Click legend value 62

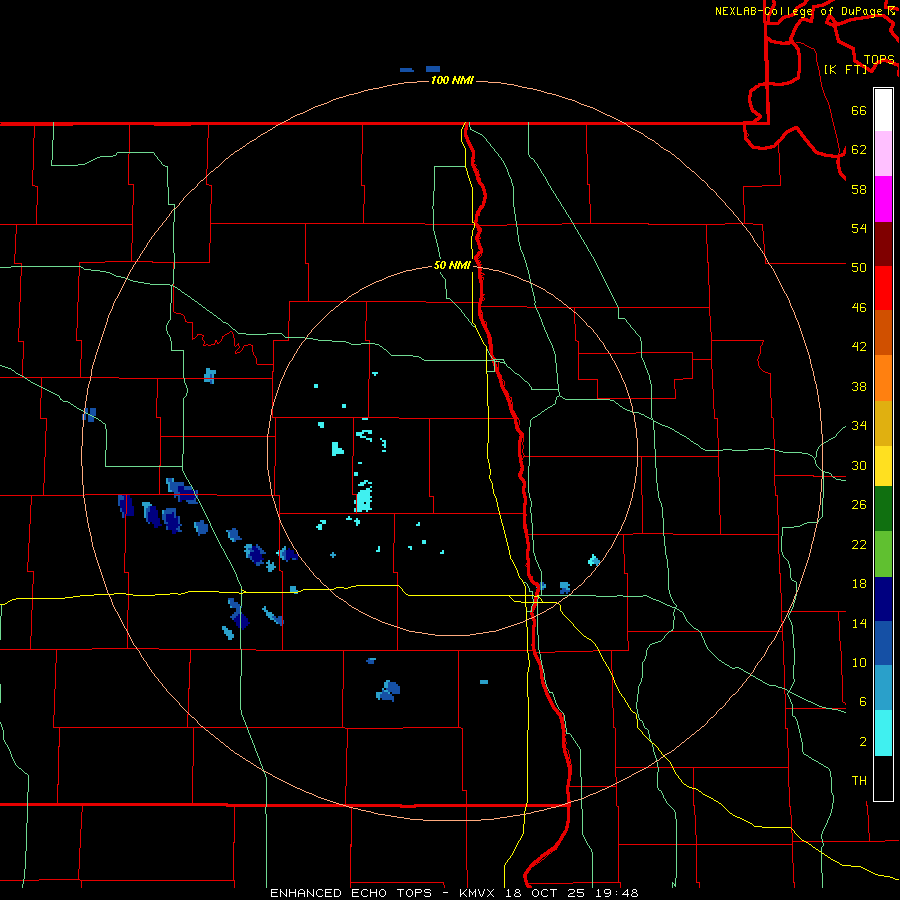[859, 150]
